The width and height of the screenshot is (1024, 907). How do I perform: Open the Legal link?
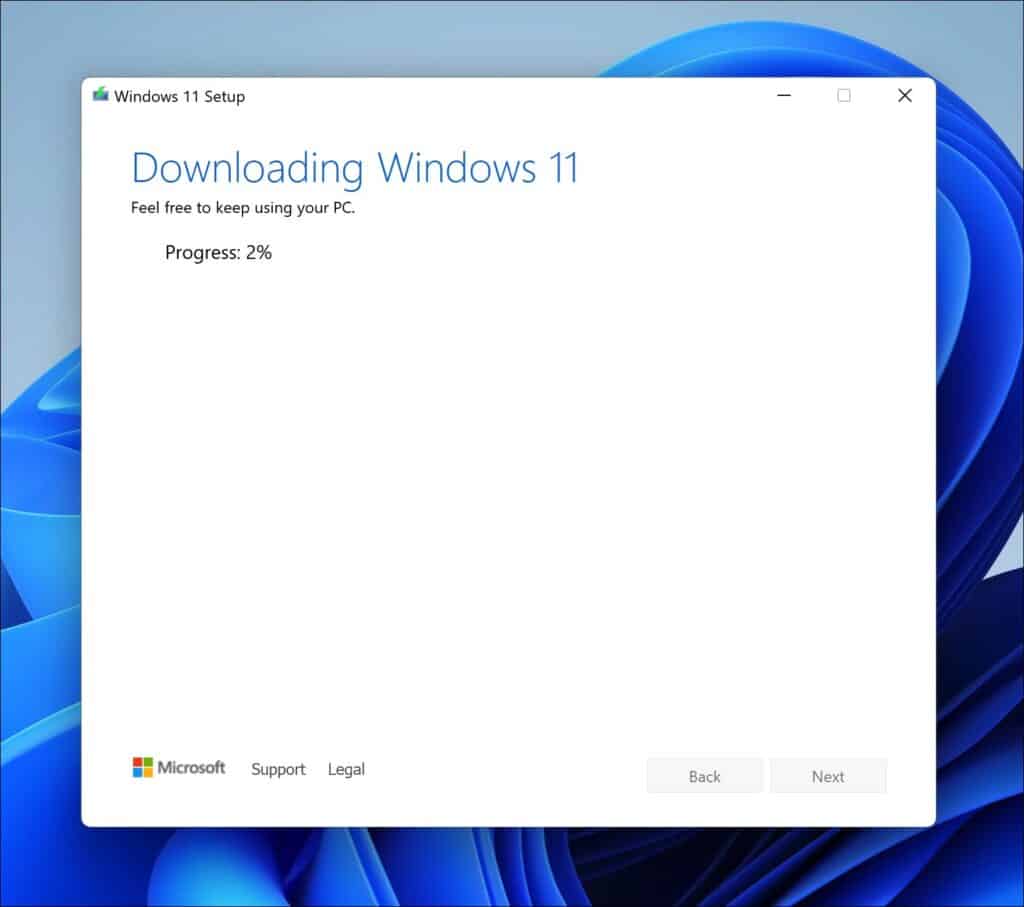pyautogui.click(x=346, y=769)
